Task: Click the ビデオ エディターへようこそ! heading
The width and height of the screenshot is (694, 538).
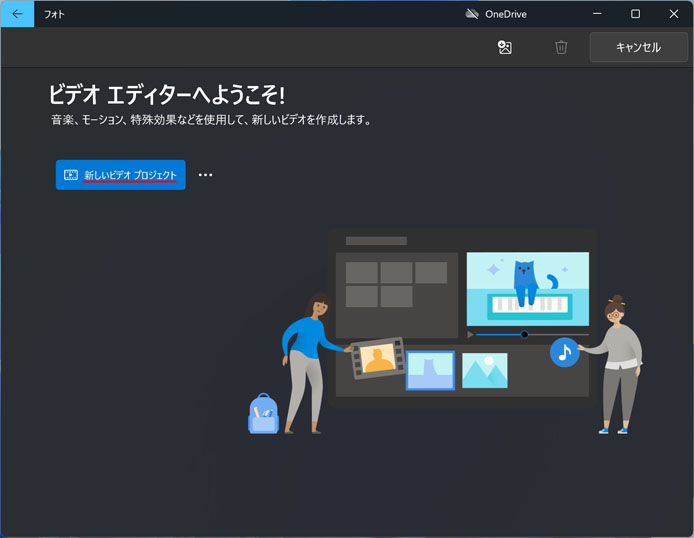Action: coord(166,94)
